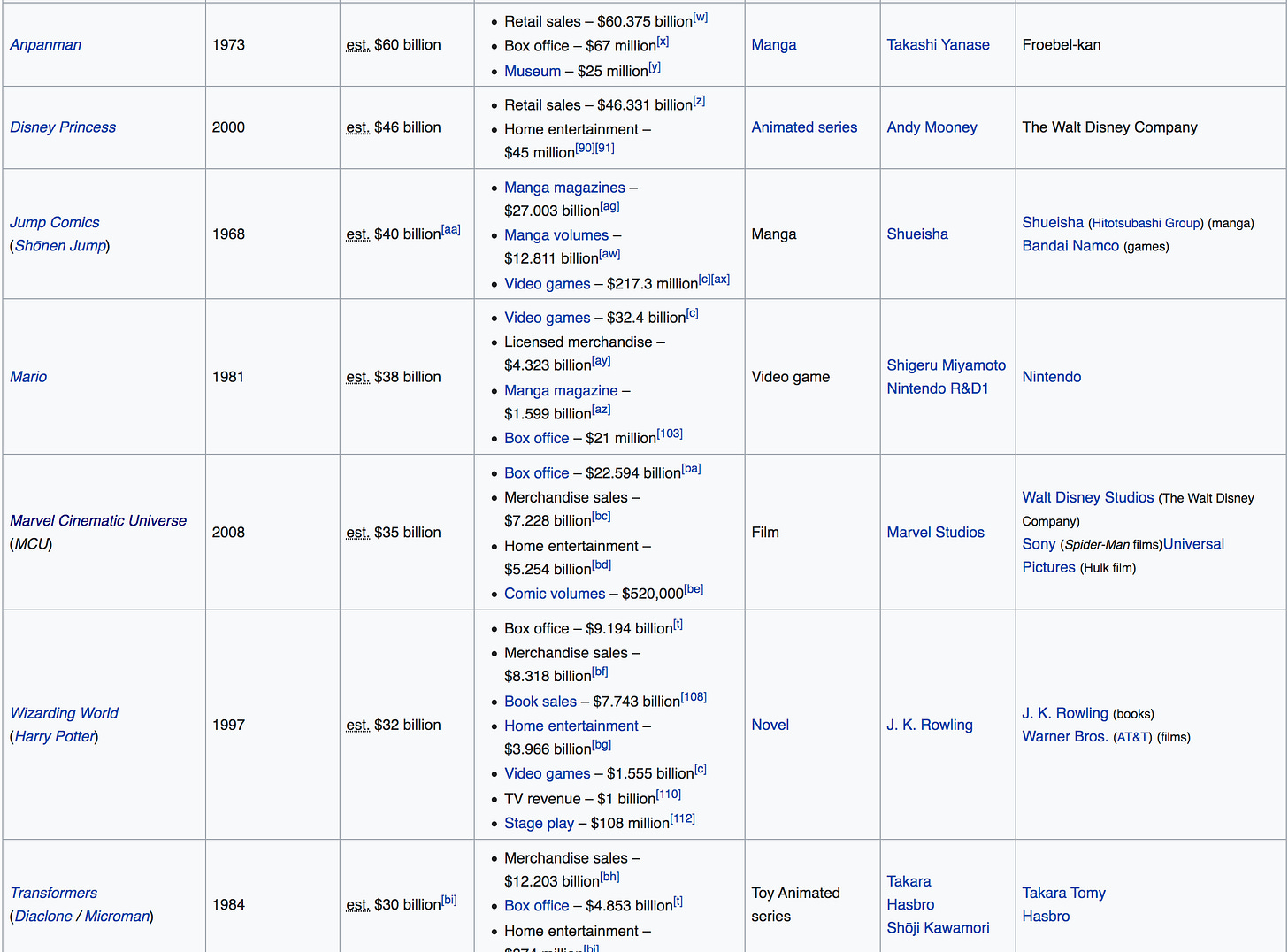Open the Andy Mooney link
Image resolution: width=1288 pixels, height=952 pixels.
[x=932, y=127]
